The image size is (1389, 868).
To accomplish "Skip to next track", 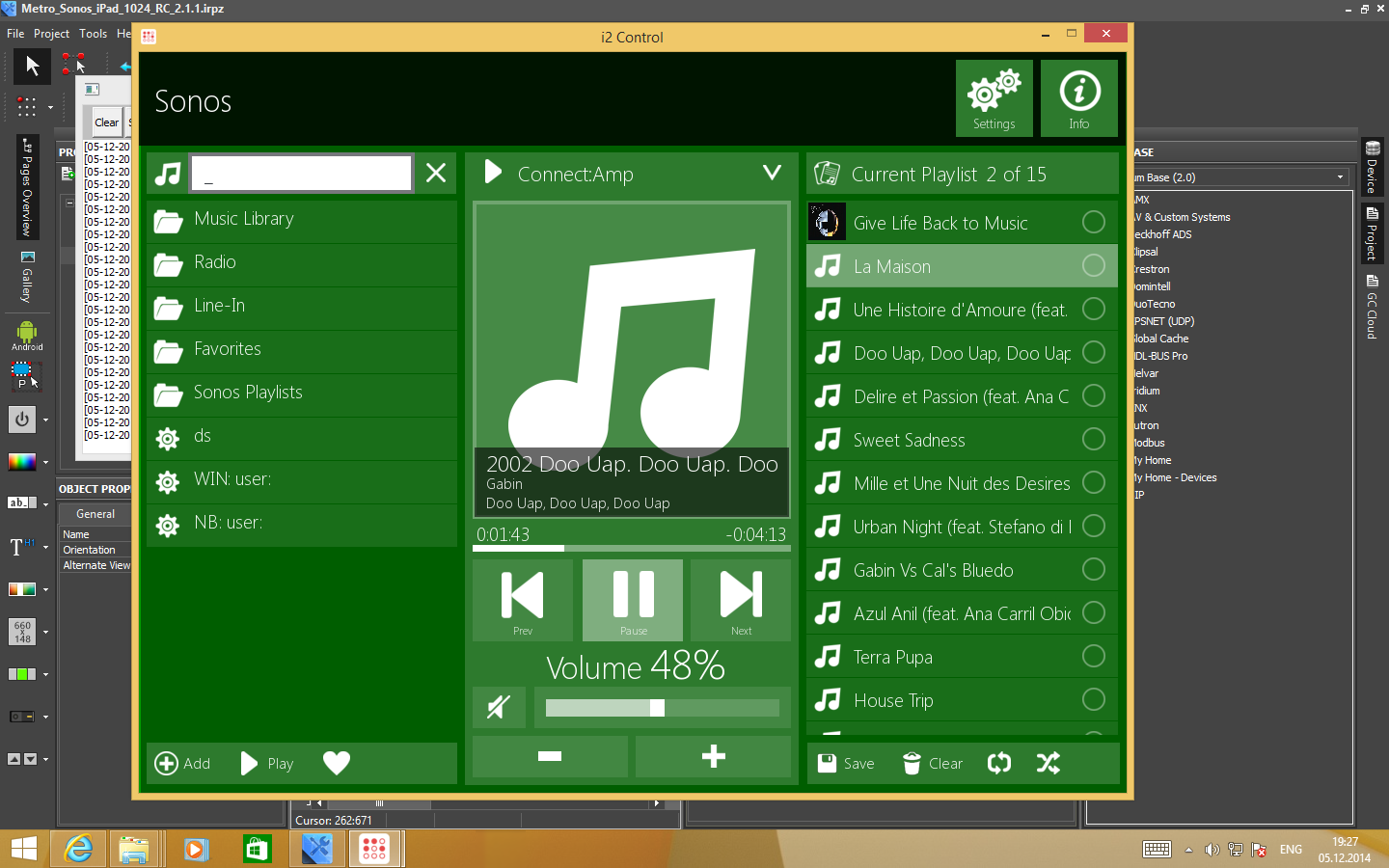I will pyautogui.click(x=741, y=600).
